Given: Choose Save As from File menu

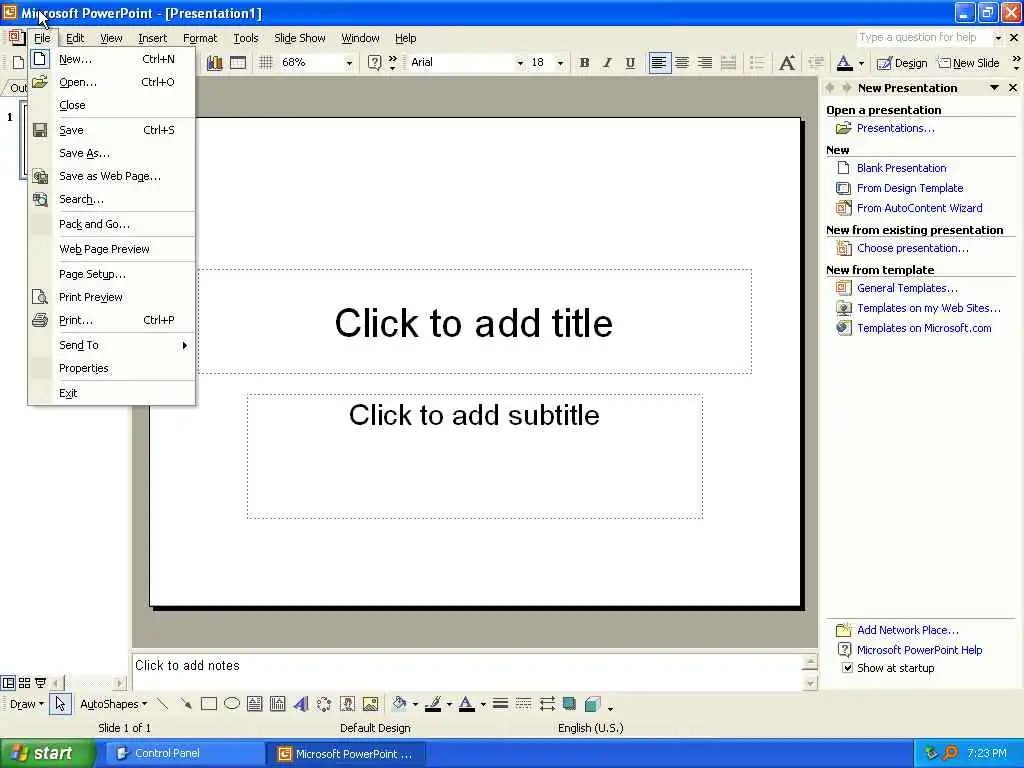Looking at the screenshot, I should click(112, 153).
